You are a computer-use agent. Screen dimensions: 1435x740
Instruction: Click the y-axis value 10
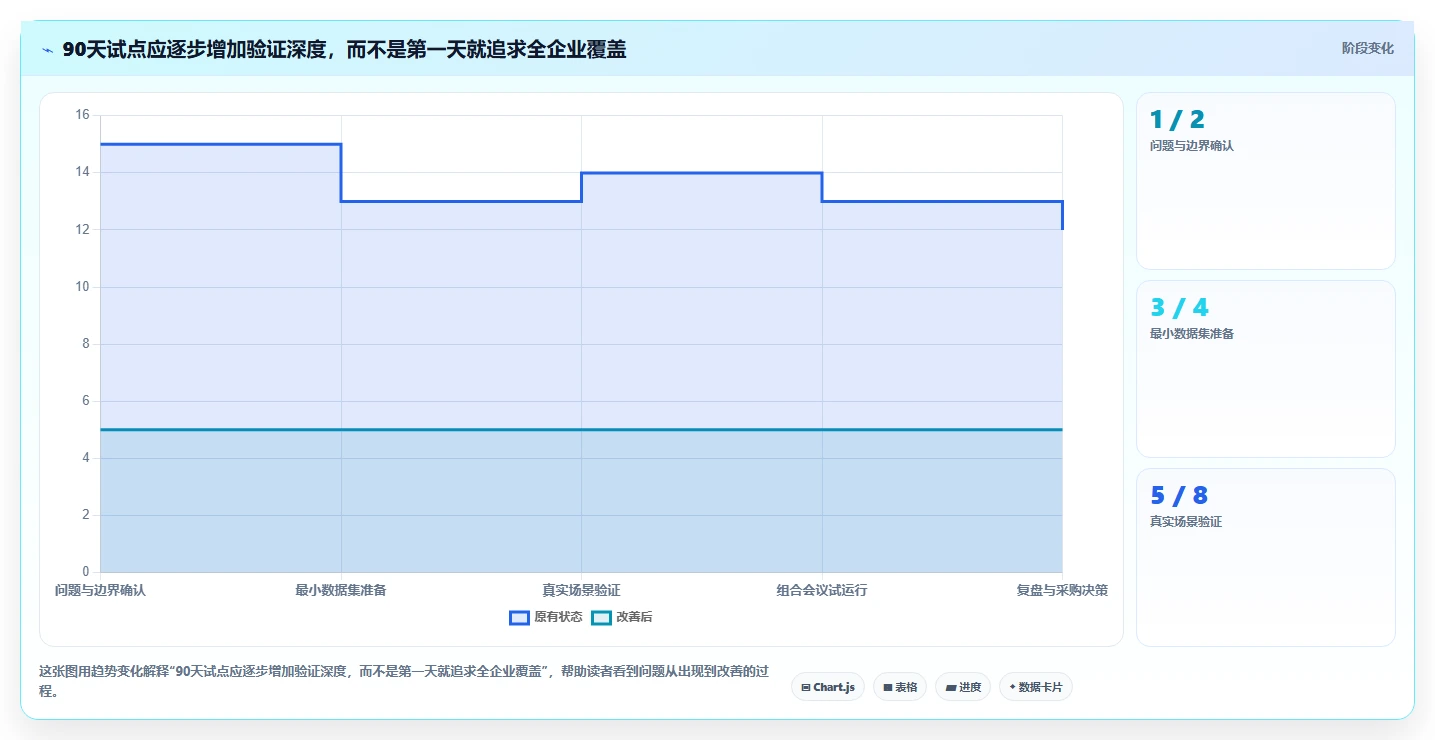(82, 287)
